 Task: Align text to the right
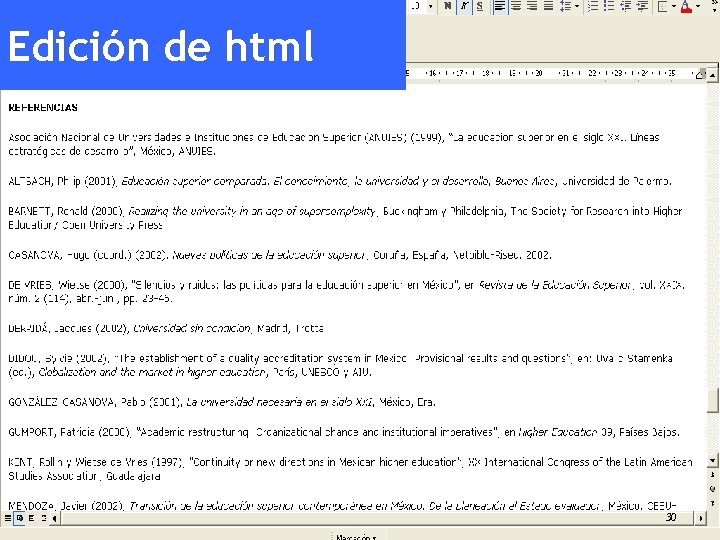tap(532, 6)
